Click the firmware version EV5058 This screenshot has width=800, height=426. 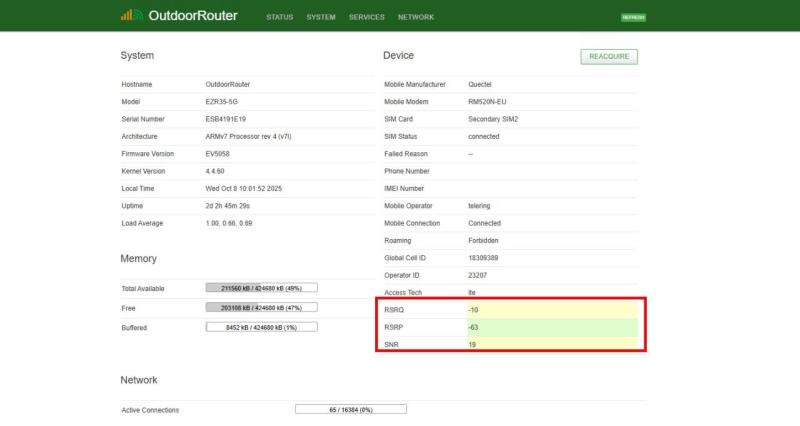(217, 154)
